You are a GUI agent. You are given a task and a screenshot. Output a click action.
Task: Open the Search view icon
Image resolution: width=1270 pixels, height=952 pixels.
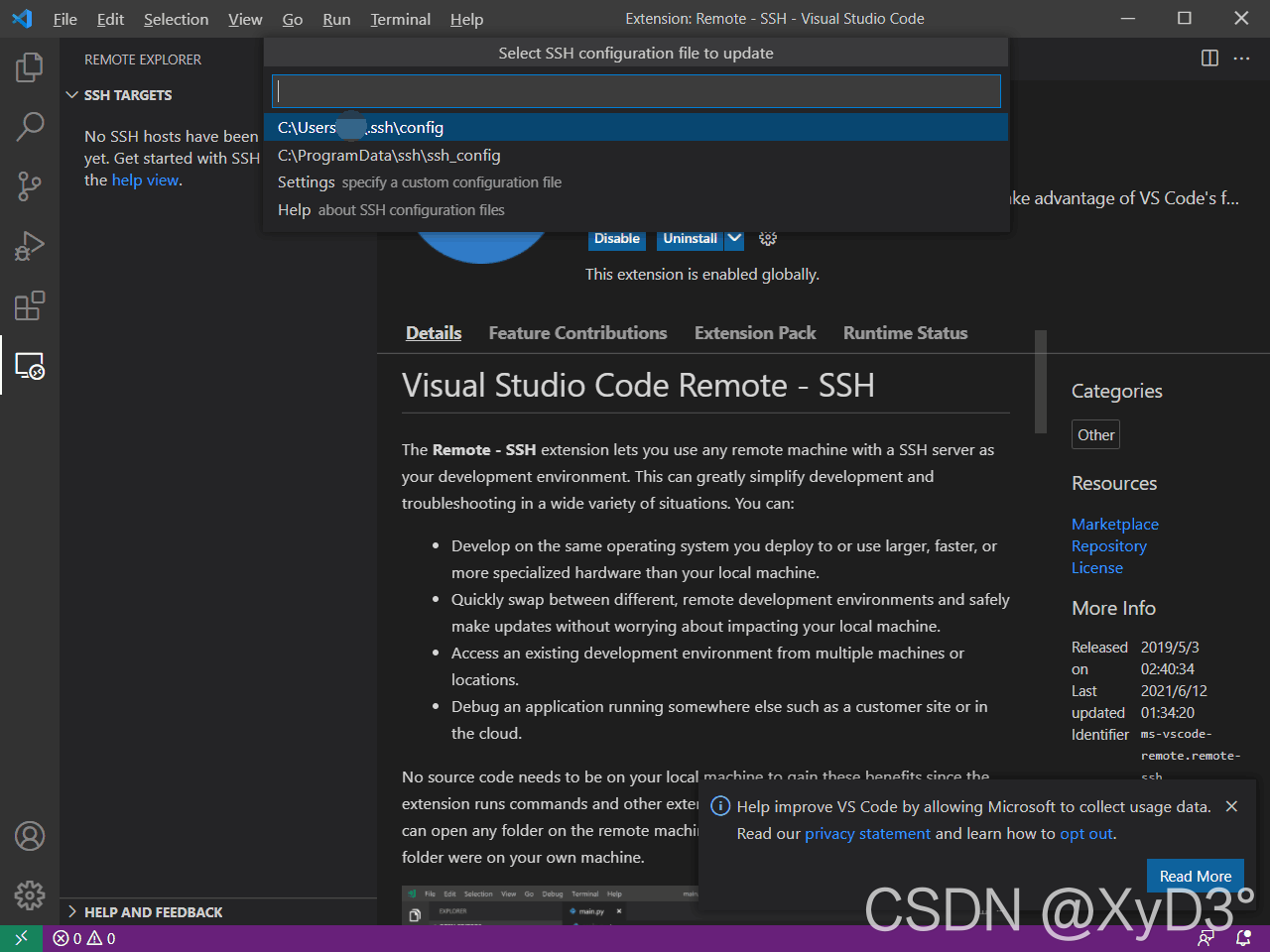point(30,126)
